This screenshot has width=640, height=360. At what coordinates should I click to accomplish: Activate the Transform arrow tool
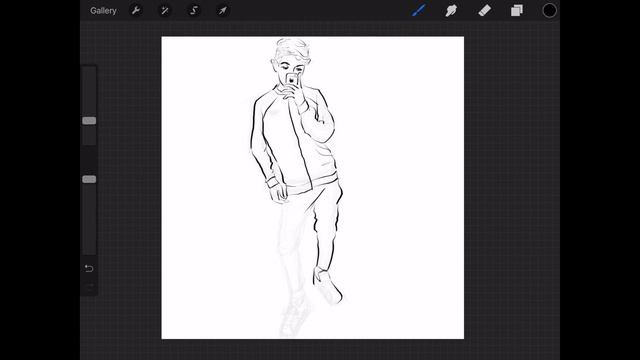[x=222, y=10]
